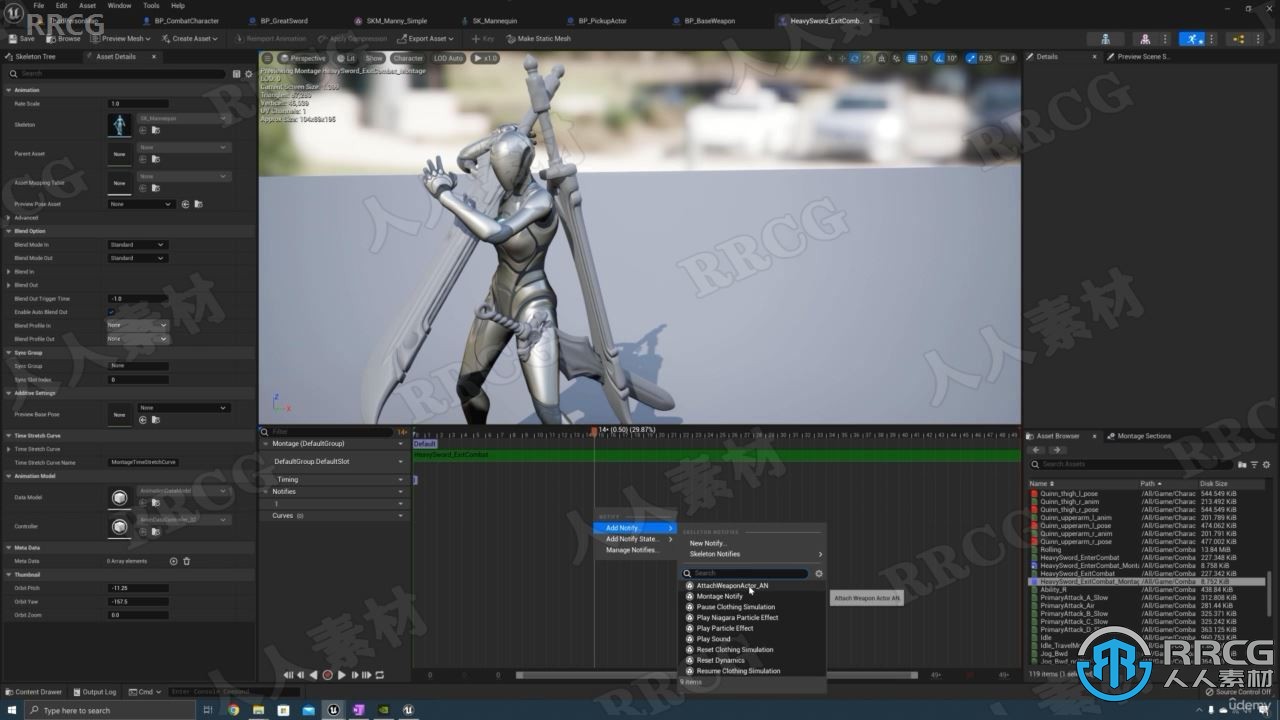Collapse the Animation section
This screenshot has height=720, width=1280.
click(x=9, y=90)
